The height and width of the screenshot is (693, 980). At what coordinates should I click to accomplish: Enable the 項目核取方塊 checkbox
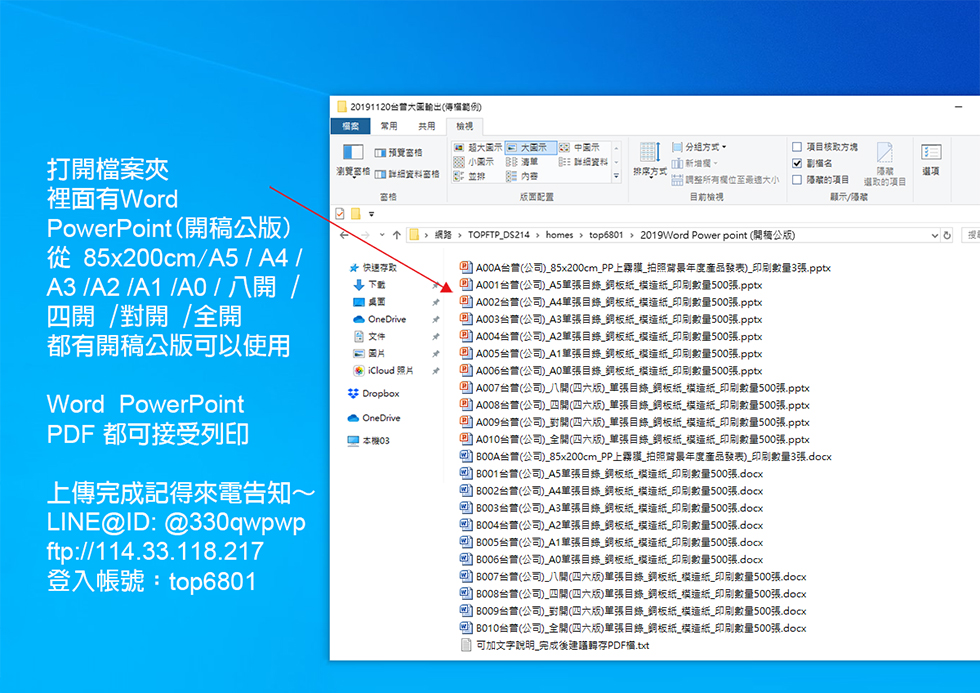point(797,147)
